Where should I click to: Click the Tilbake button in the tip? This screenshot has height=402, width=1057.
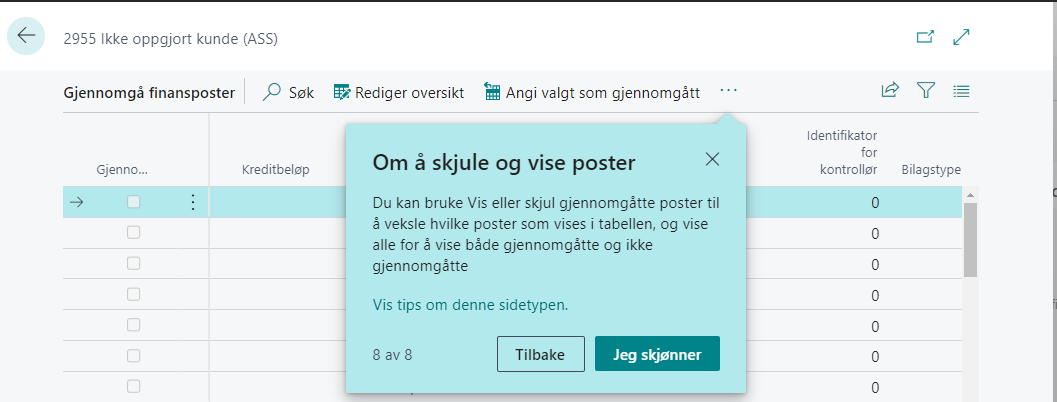click(540, 354)
